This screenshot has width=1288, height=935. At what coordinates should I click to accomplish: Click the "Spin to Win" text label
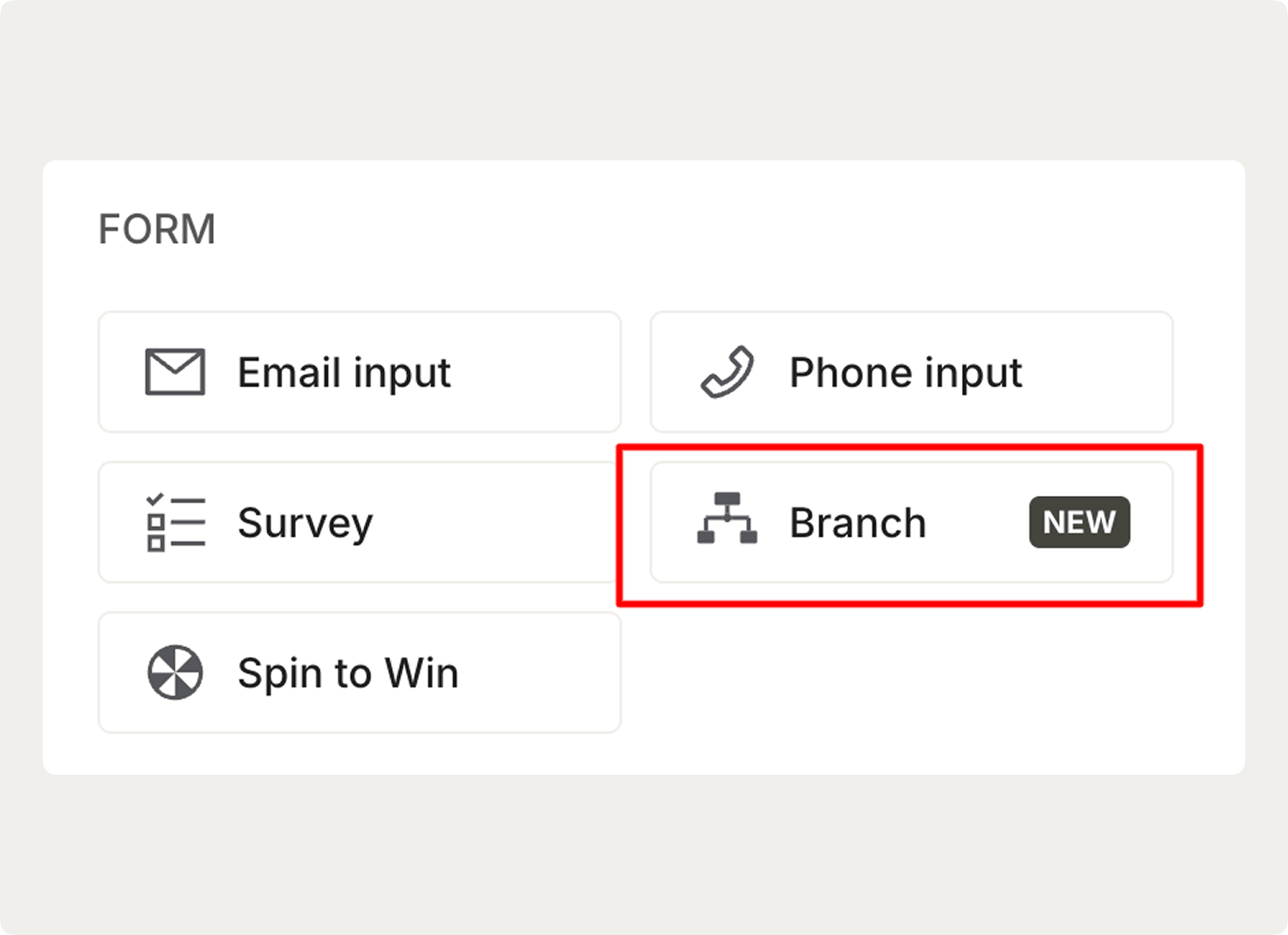coord(347,673)
